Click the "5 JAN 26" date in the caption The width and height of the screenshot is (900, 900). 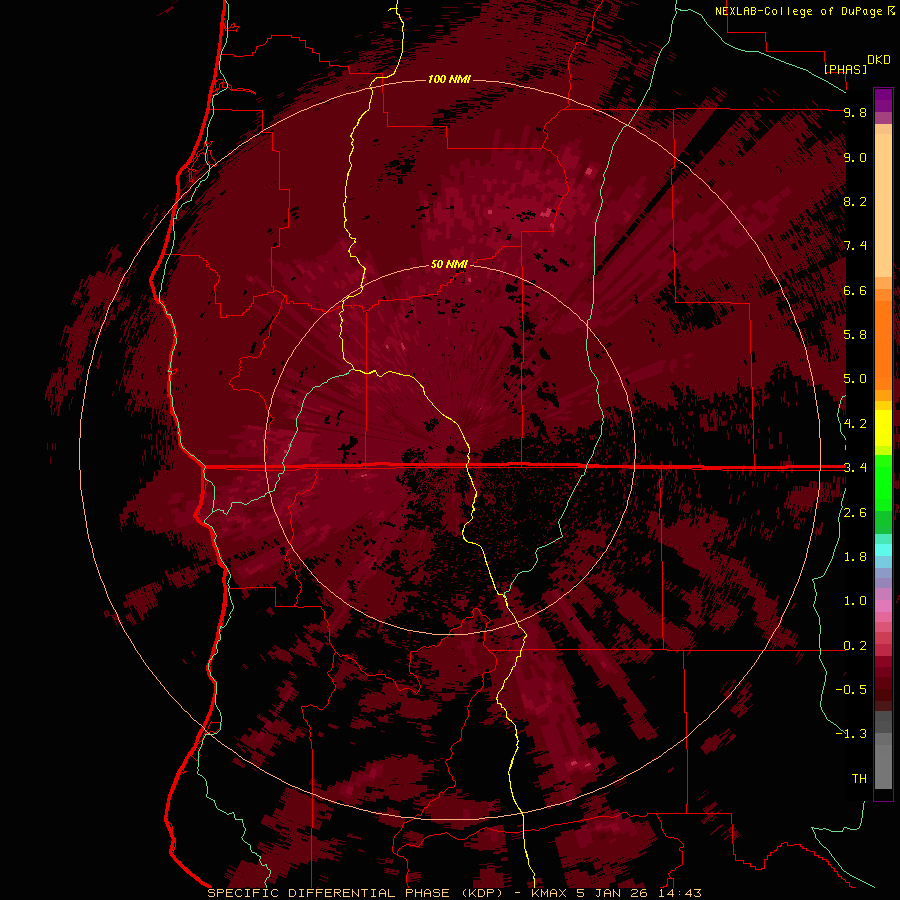point(613,893)
